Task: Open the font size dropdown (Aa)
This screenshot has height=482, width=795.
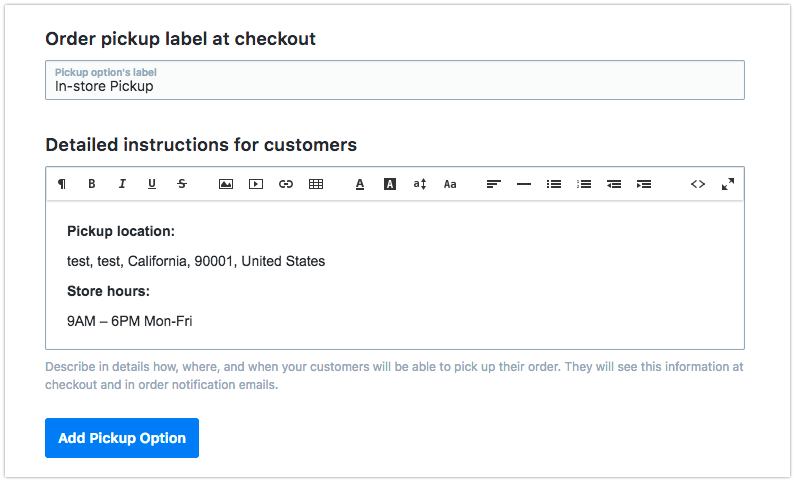Action: (450, 184)
